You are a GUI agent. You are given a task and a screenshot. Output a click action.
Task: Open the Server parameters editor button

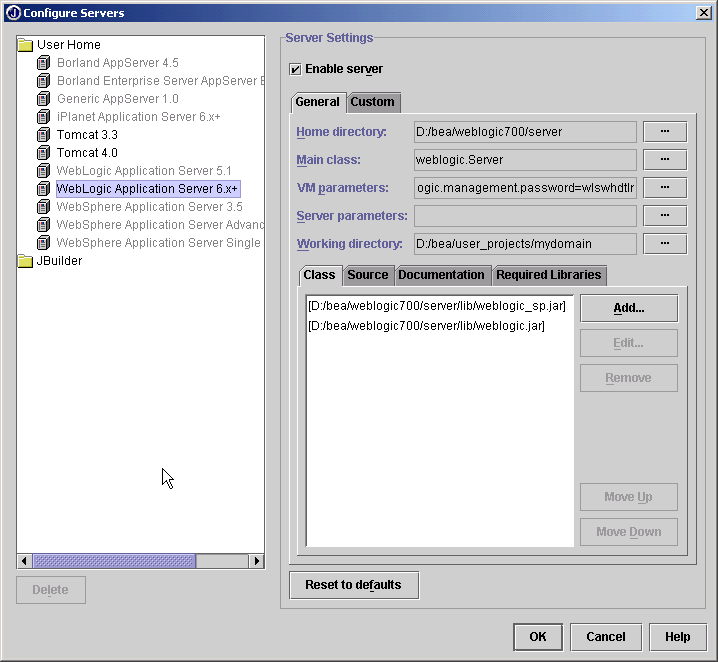pyautogui.click(x=665, y=216)
